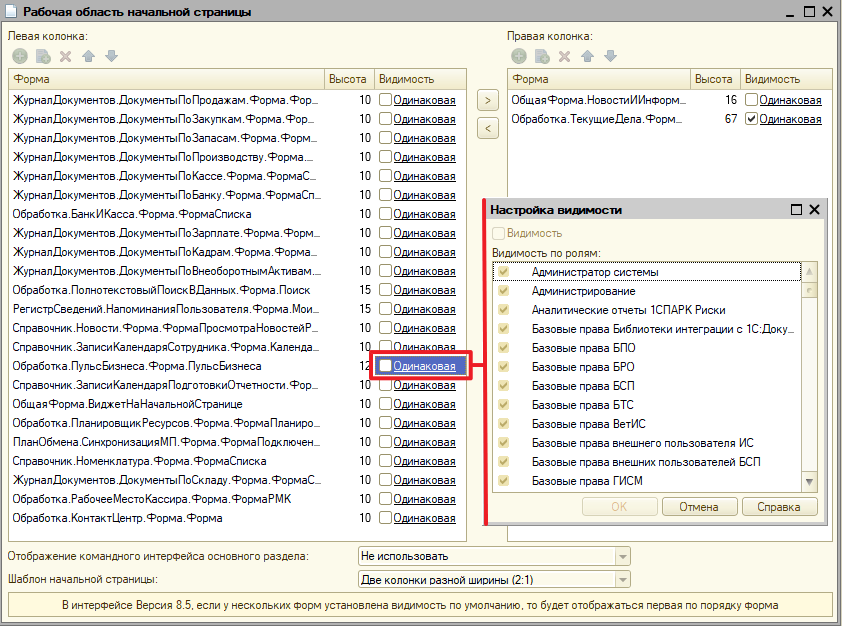Open Одинаковая link for Обработка.КонтактЦентр row
The width and height of the screenshot is (842, 626).
coord(424,518)
